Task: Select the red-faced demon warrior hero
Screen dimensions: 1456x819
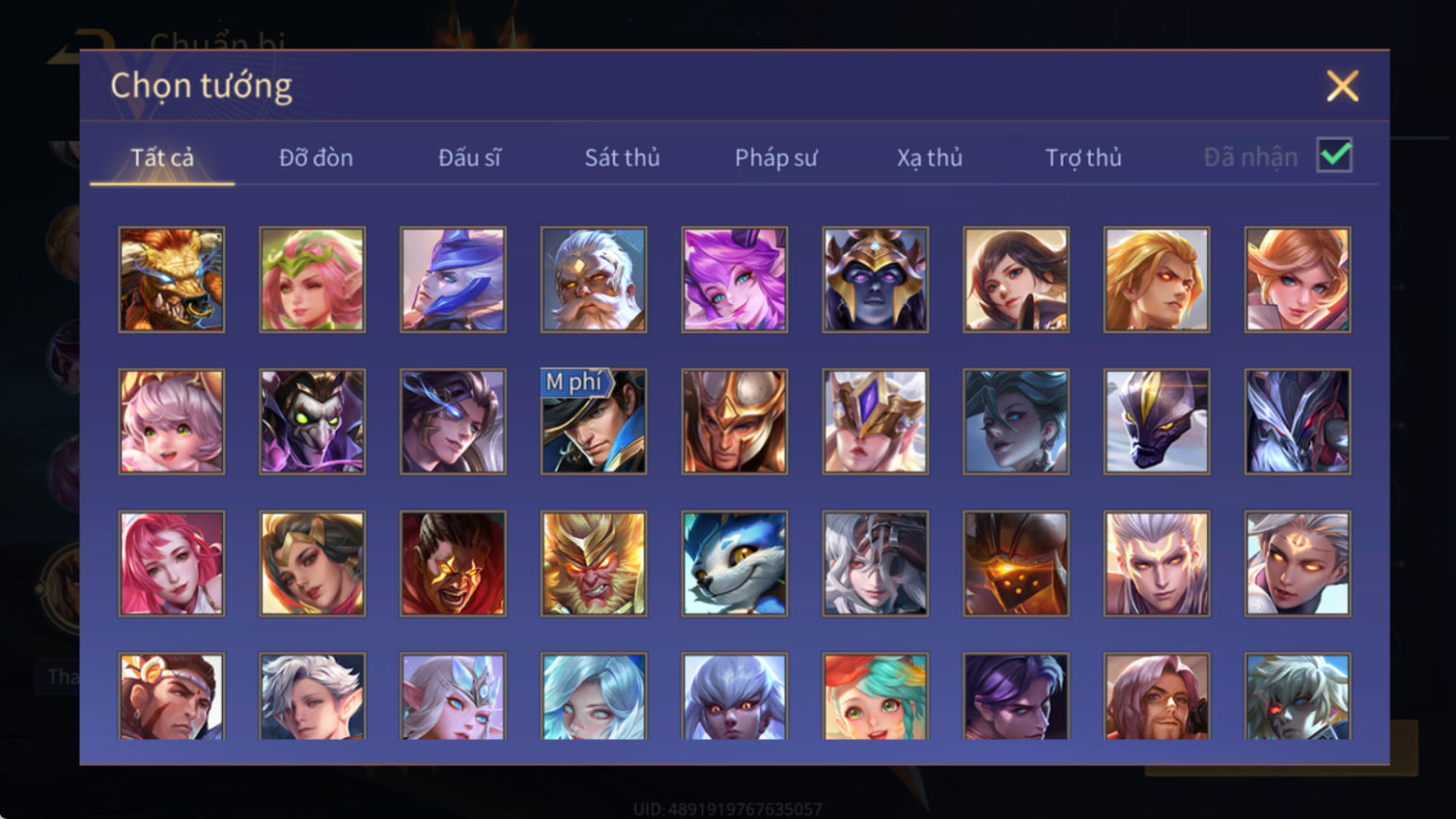Action: pos(452,563)
